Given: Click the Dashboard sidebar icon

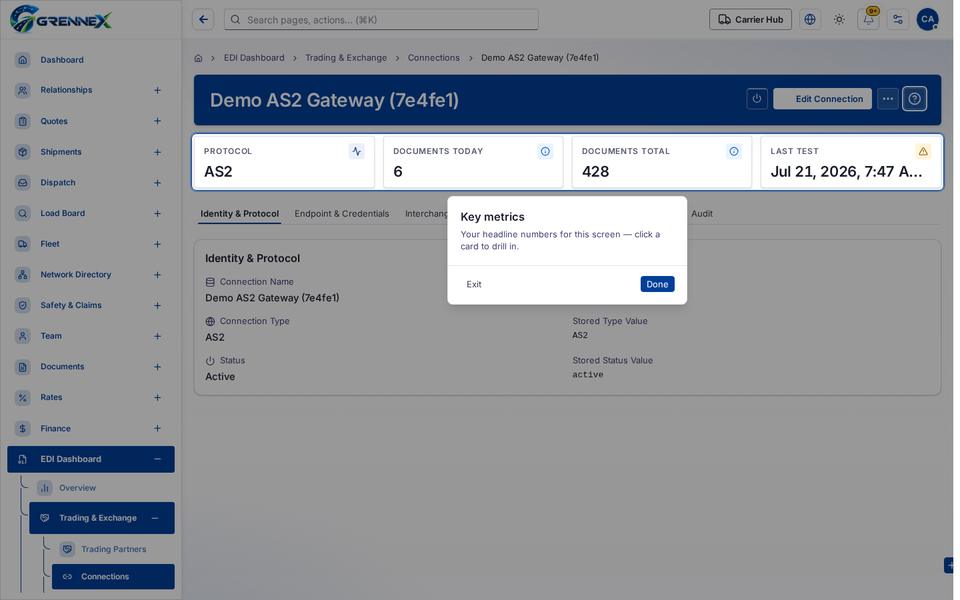Looking at the screenshot, I should coord(23,59).
